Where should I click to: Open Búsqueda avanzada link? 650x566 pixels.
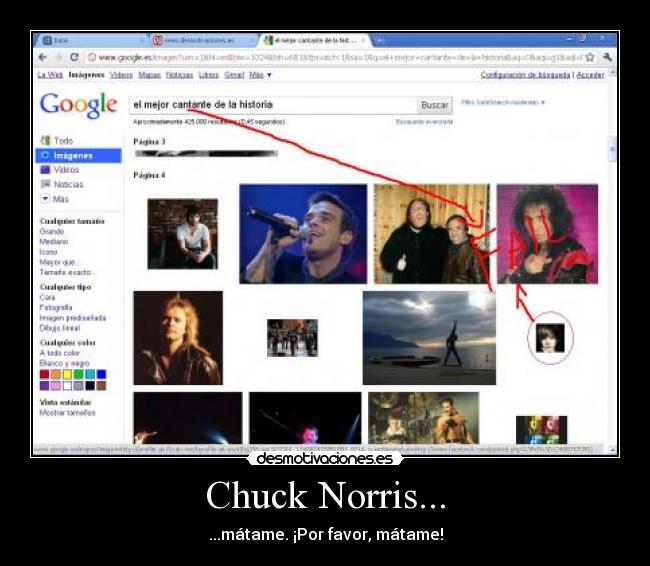tap(424, 122)
